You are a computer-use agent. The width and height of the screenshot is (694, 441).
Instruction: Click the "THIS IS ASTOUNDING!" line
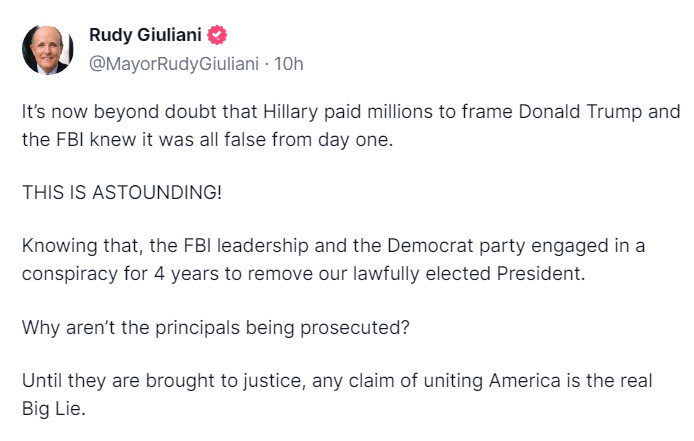point(122,192)
